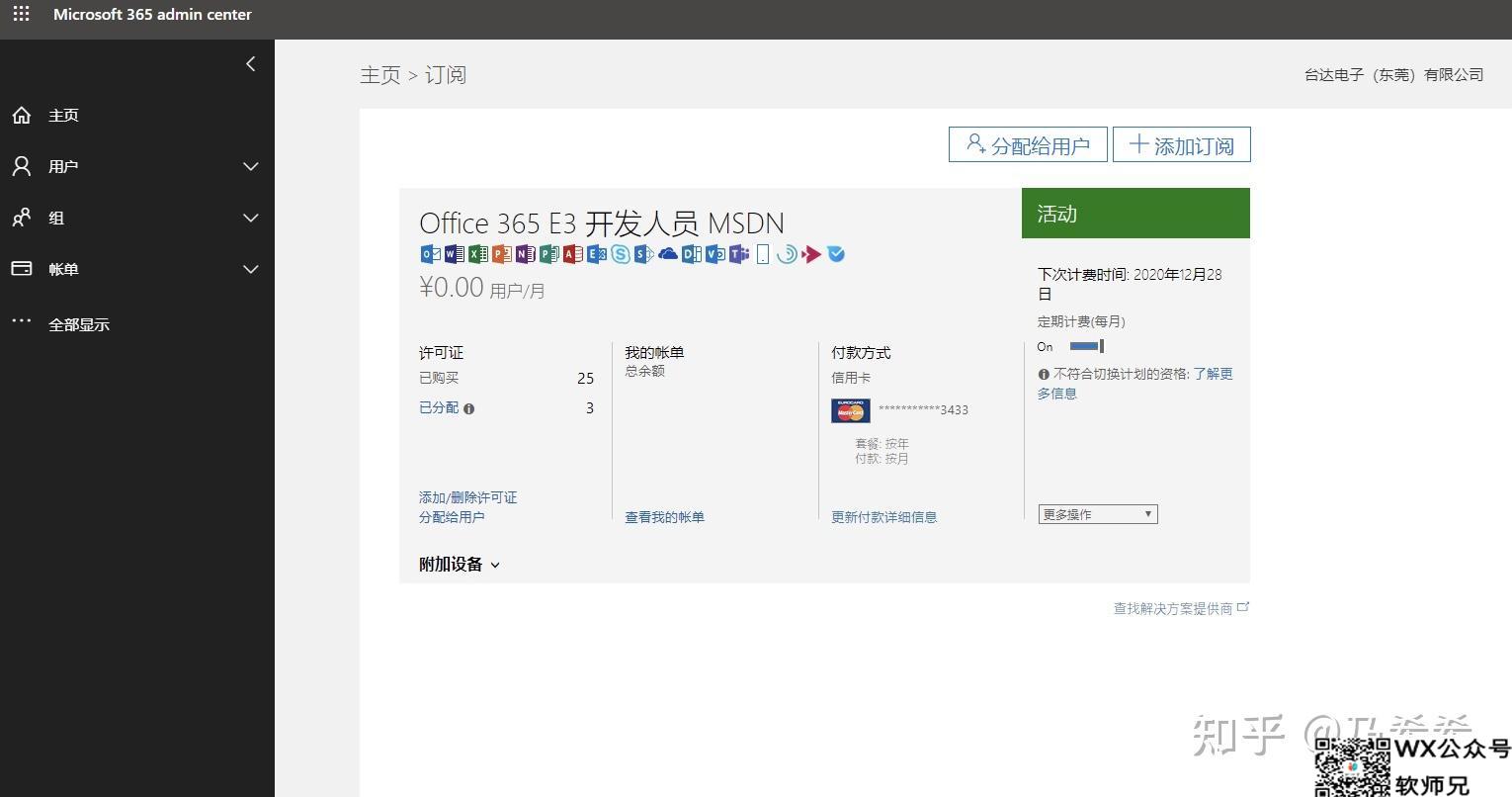Image resolution: width=1512 pixels, height=797 pixels.
Task: Click the user person icon in sidebar
Action: pyautogui.click(x=22, y=166)
